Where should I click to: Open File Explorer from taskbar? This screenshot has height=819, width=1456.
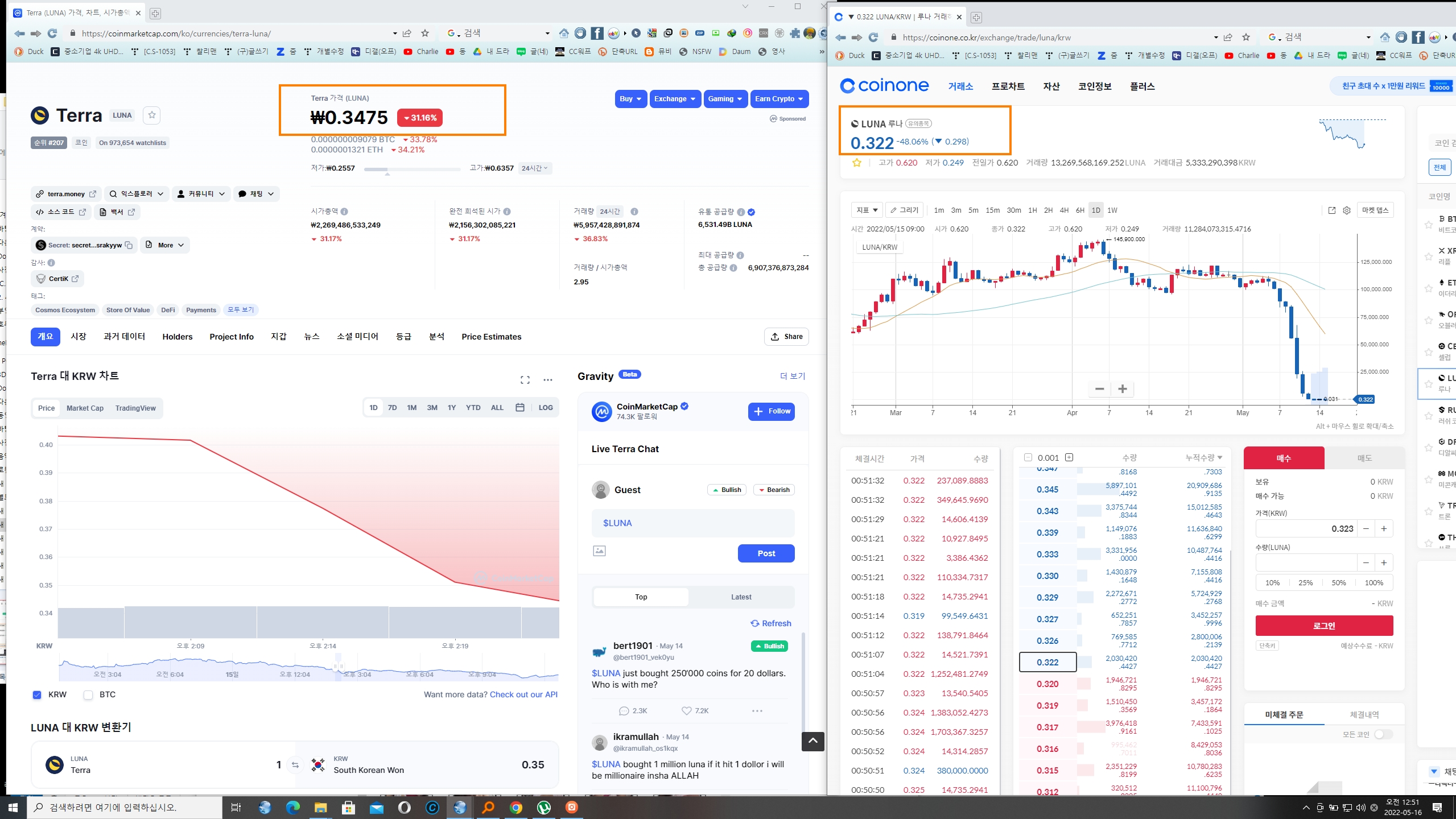(x=320, y=808)
